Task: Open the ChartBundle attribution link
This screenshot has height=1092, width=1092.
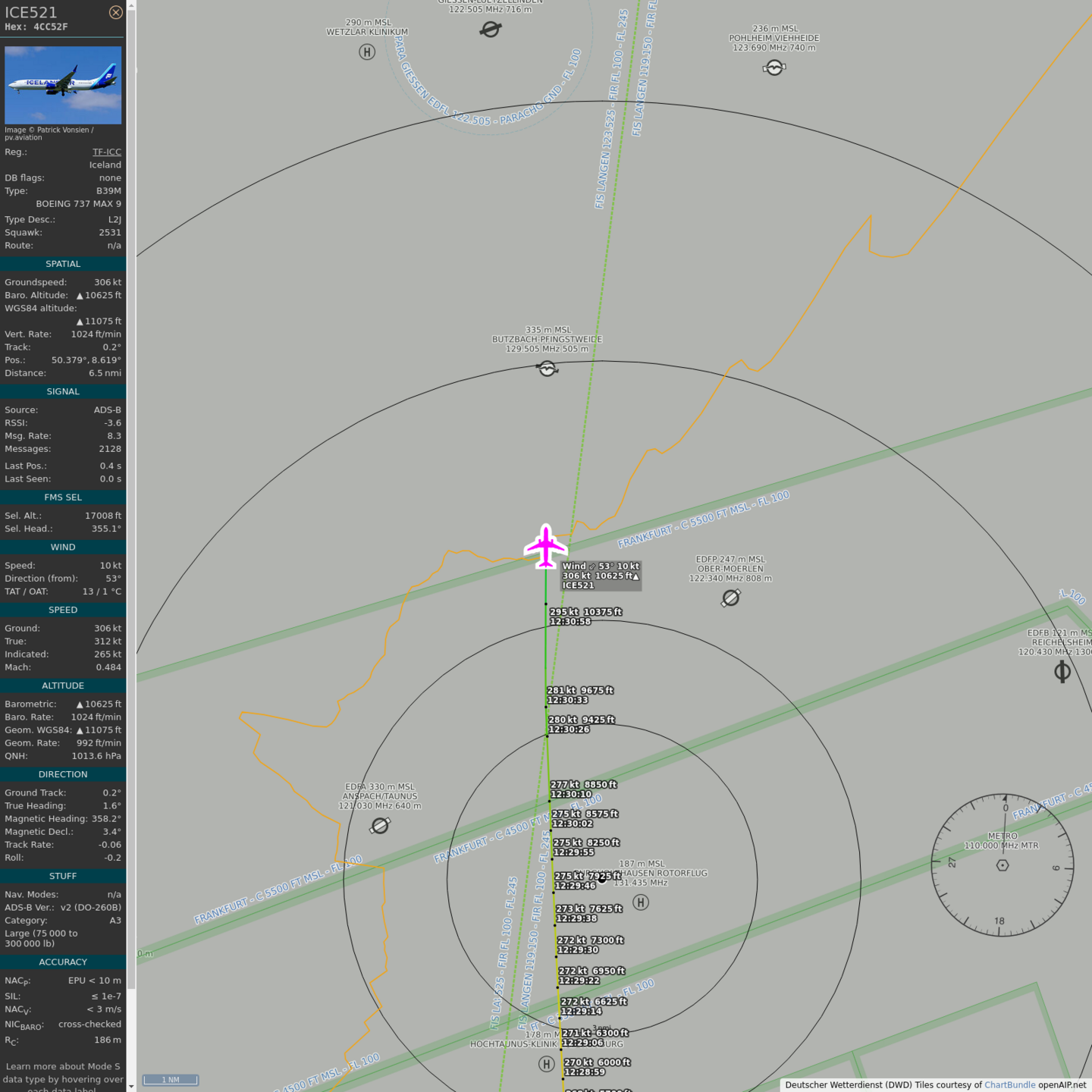Action: 1009,1084
